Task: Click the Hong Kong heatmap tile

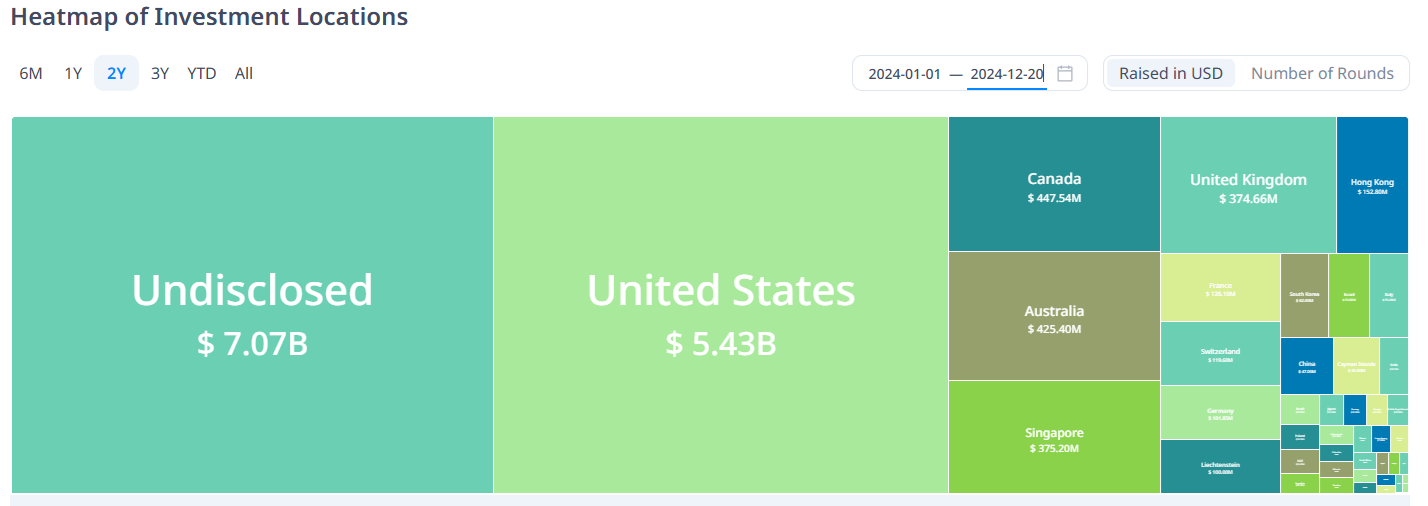Action: coord(1372,185)
